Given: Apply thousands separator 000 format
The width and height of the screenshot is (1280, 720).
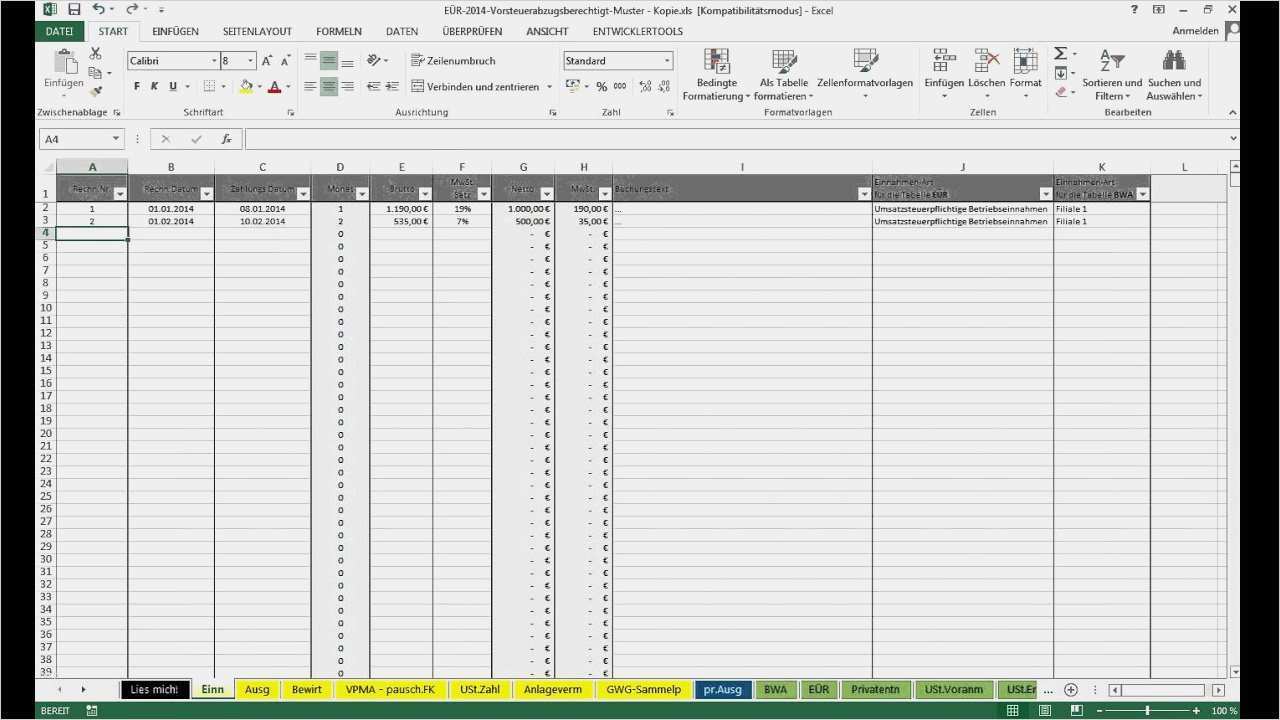Looking at the screenshot, I should (x=620, y=87).
